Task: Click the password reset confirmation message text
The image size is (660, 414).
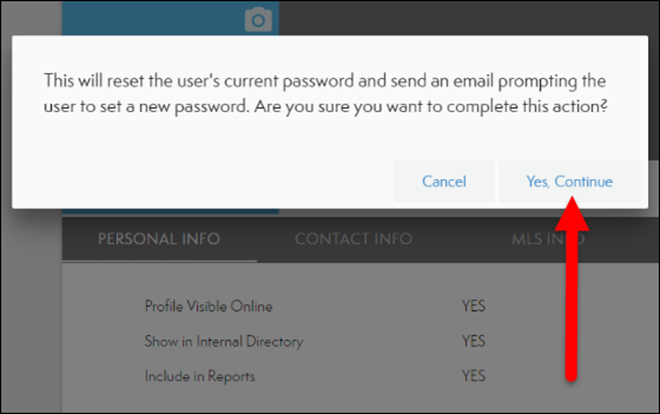Action: 325,92
